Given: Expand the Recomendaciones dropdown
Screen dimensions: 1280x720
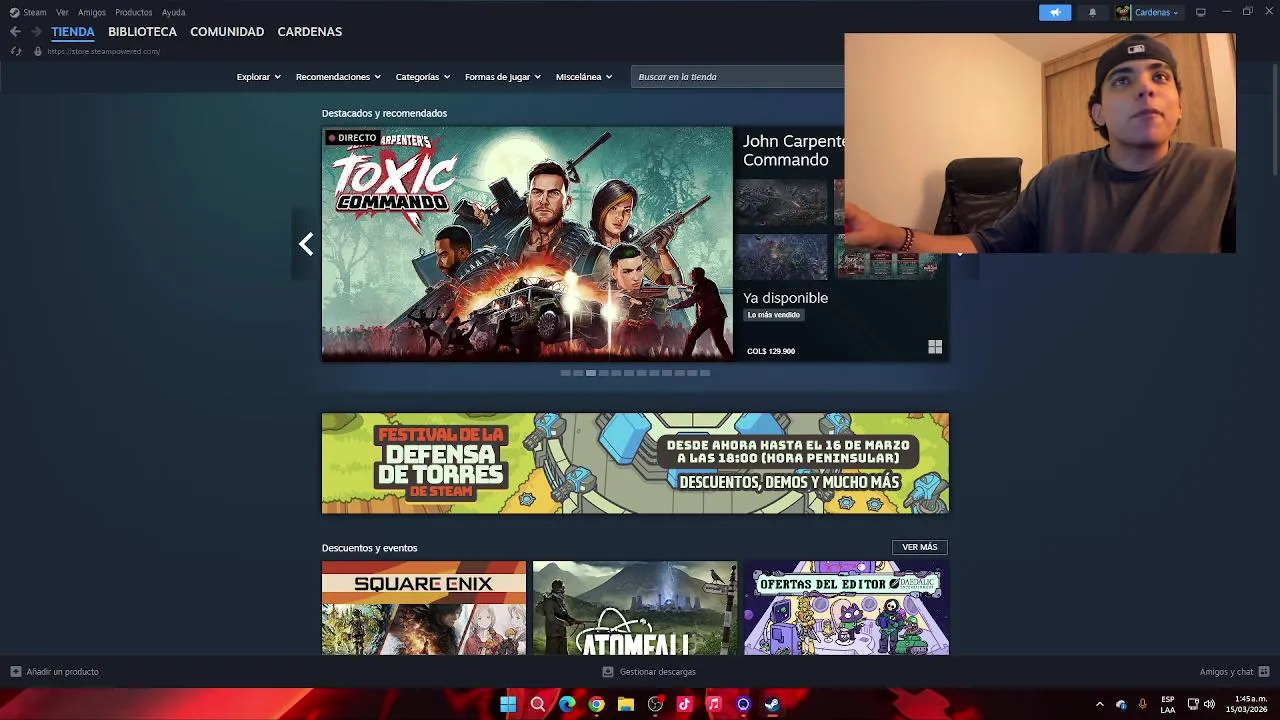Looking at the screenshot, I should tap(338, 77).
